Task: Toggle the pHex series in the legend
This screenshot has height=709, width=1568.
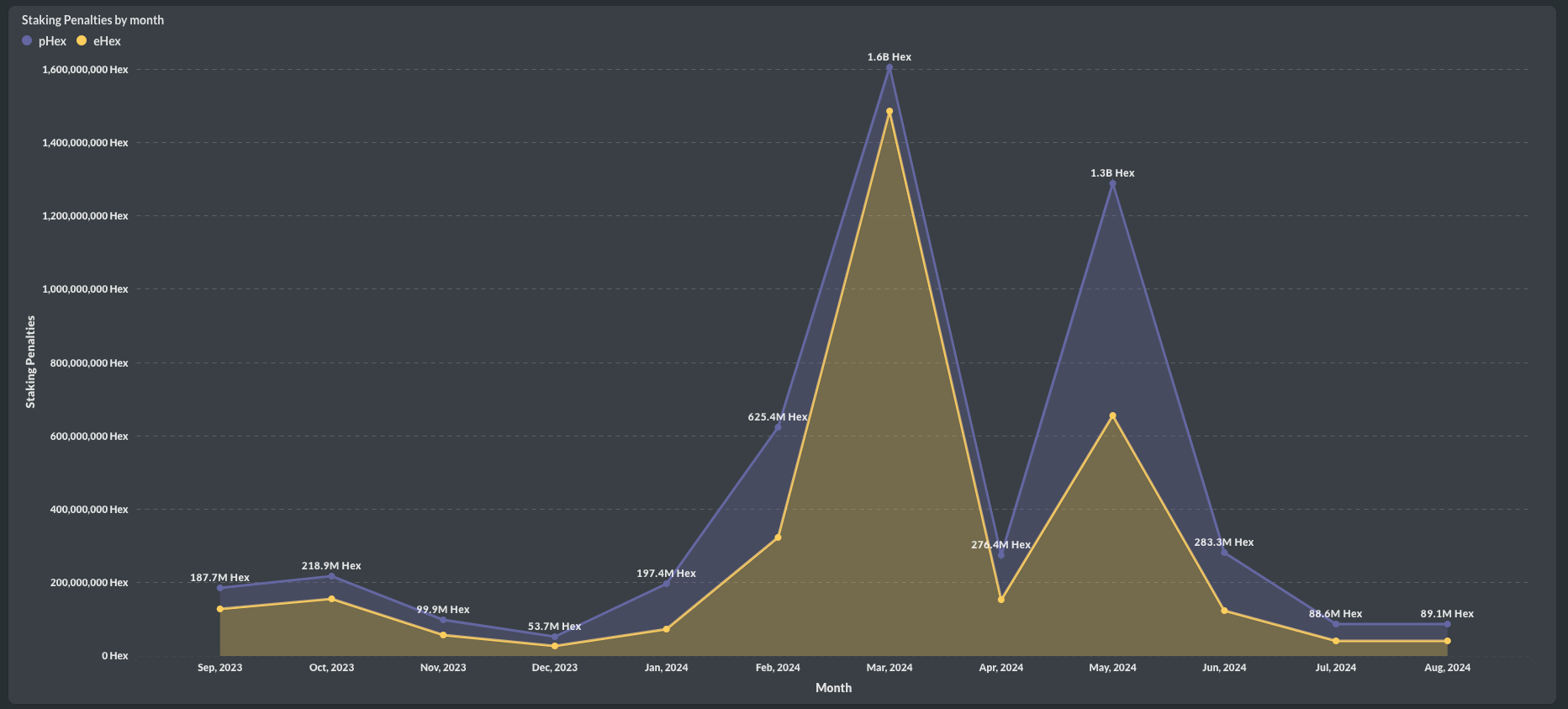Action: [x=44, y=40]
